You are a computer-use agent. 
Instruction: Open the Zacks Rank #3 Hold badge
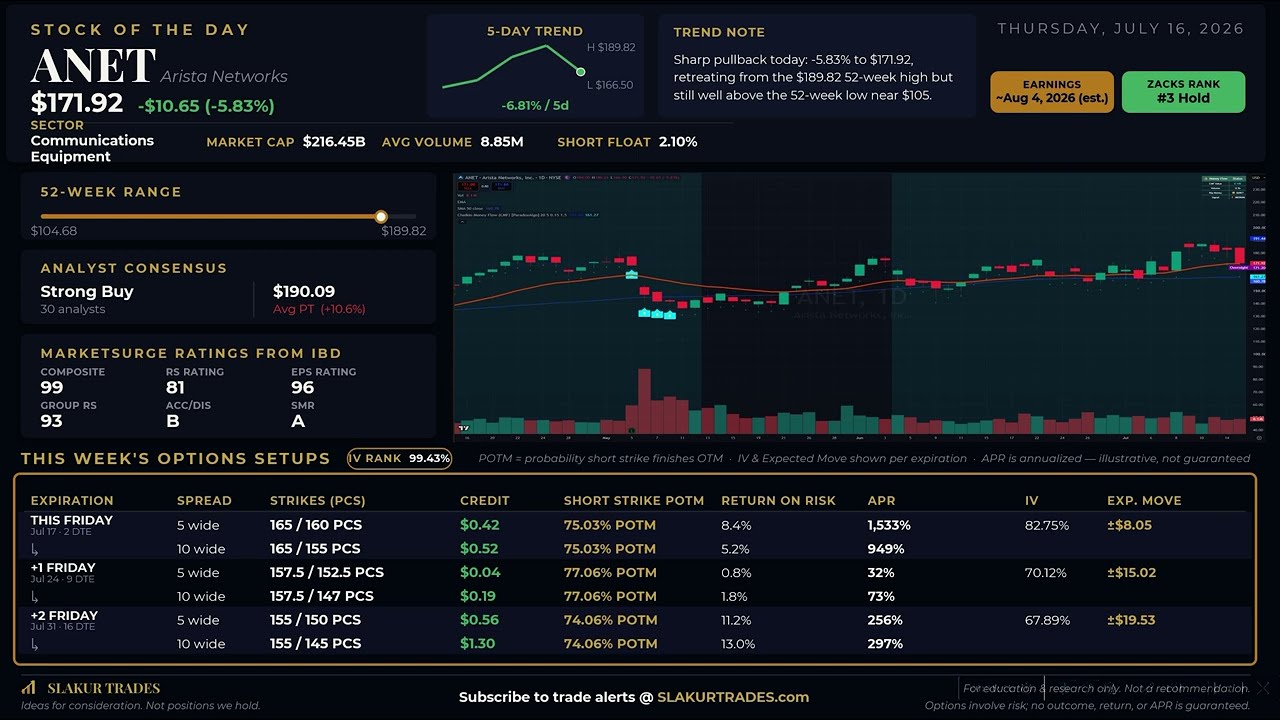[x=1183, y=92]
